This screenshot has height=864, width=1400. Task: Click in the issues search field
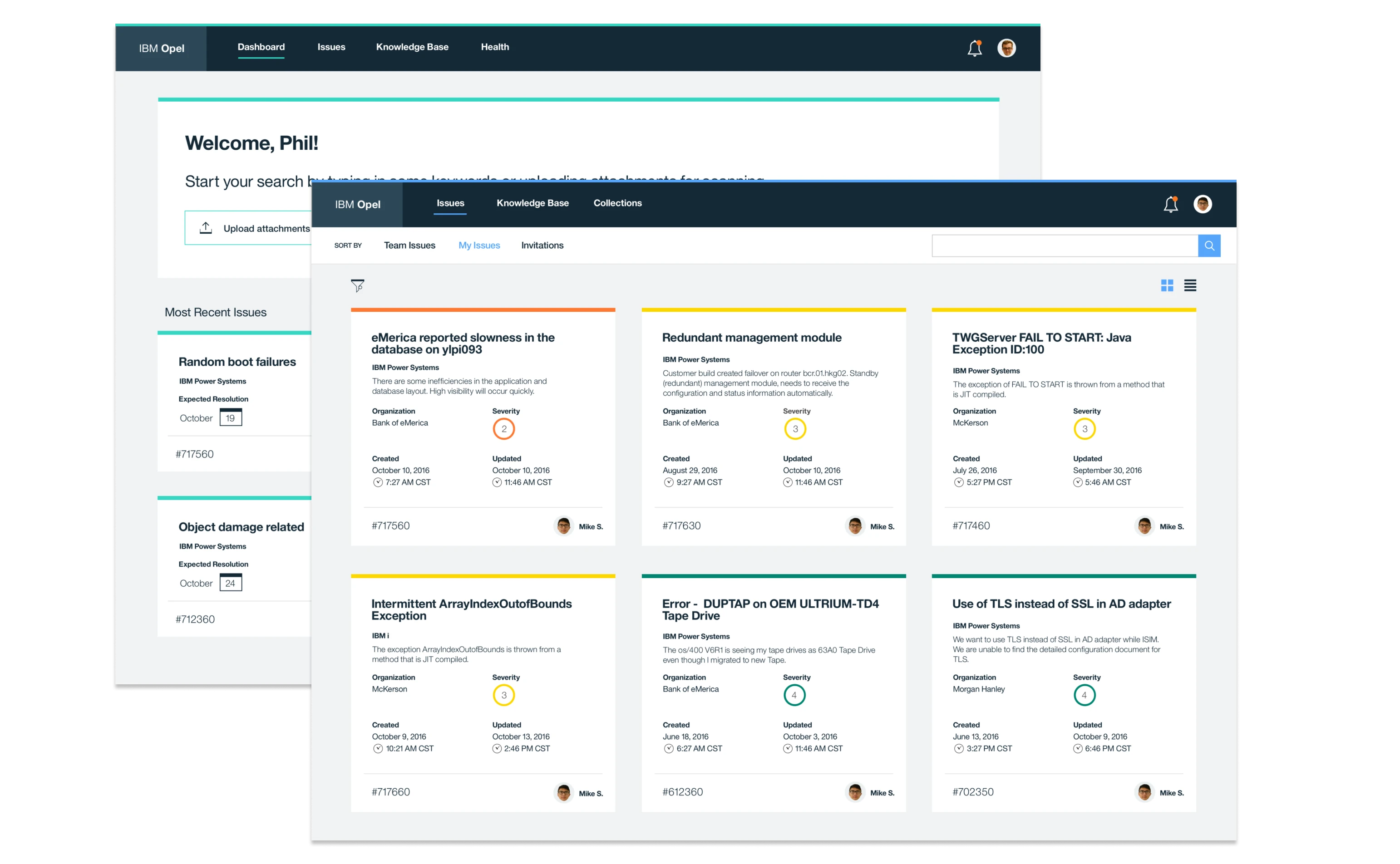pos(1065,245)
